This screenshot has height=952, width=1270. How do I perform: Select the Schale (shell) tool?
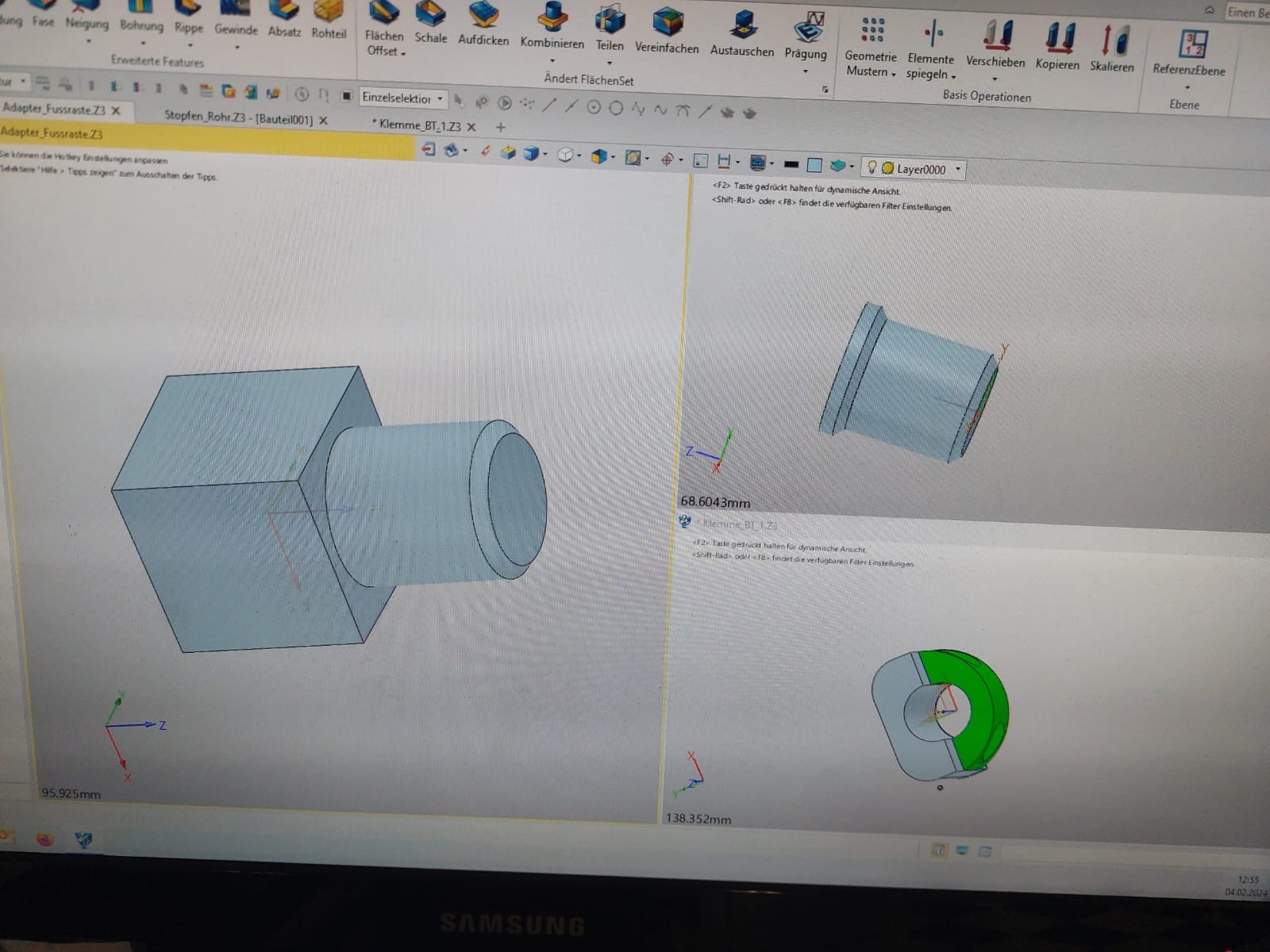point(430,23)
